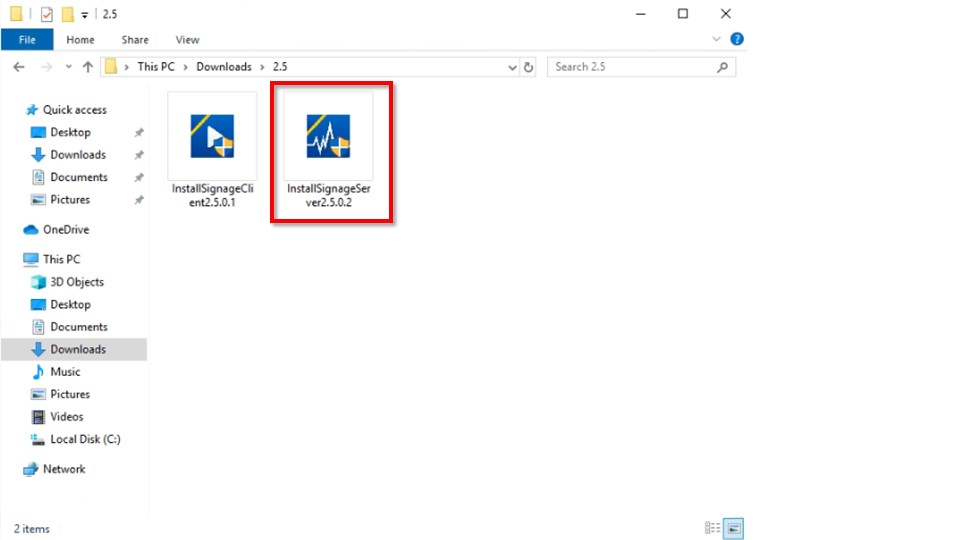Expand the ribbon with the chevron

(x=717, y=40)
